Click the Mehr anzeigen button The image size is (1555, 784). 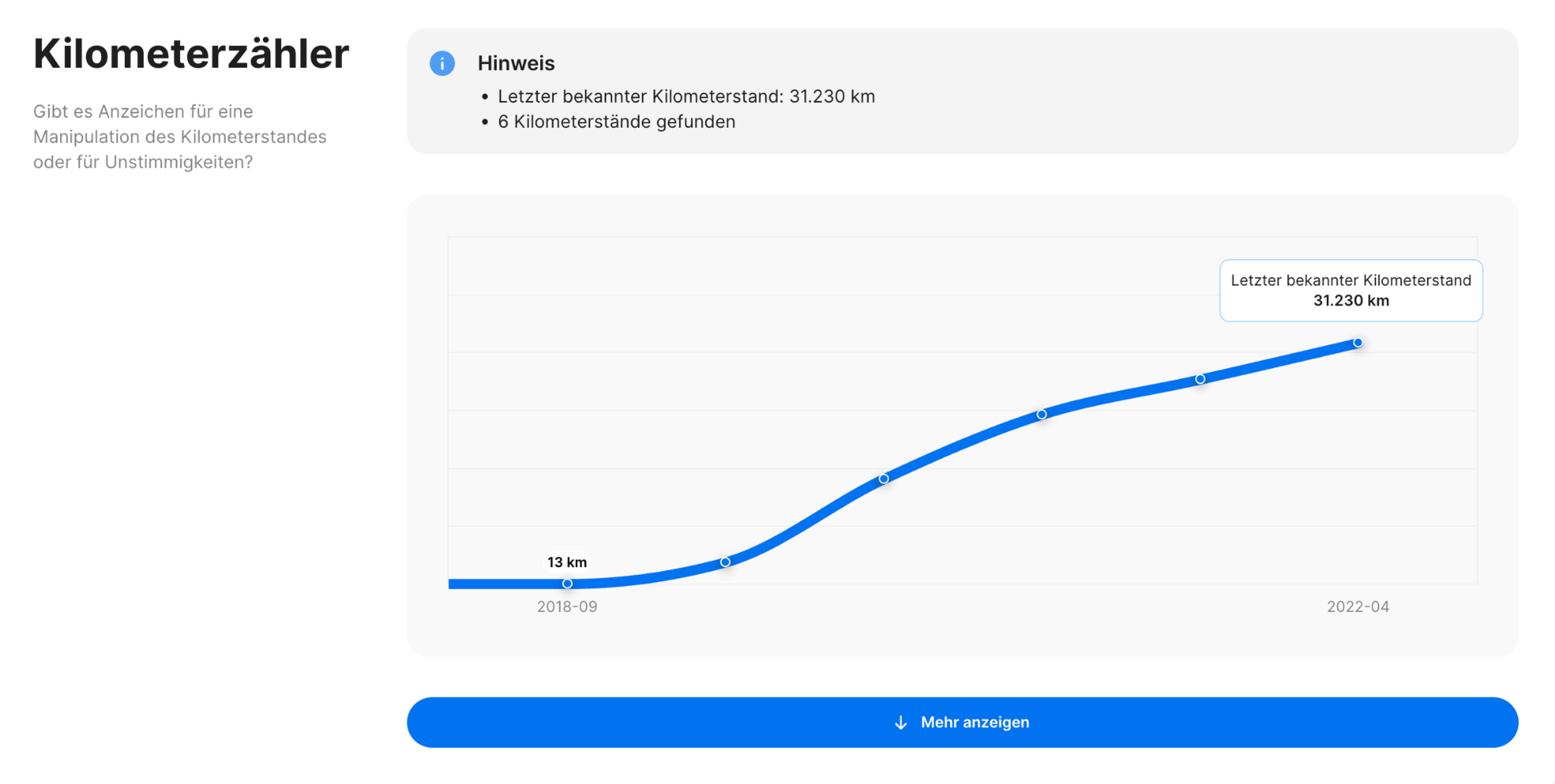[962, 722]
